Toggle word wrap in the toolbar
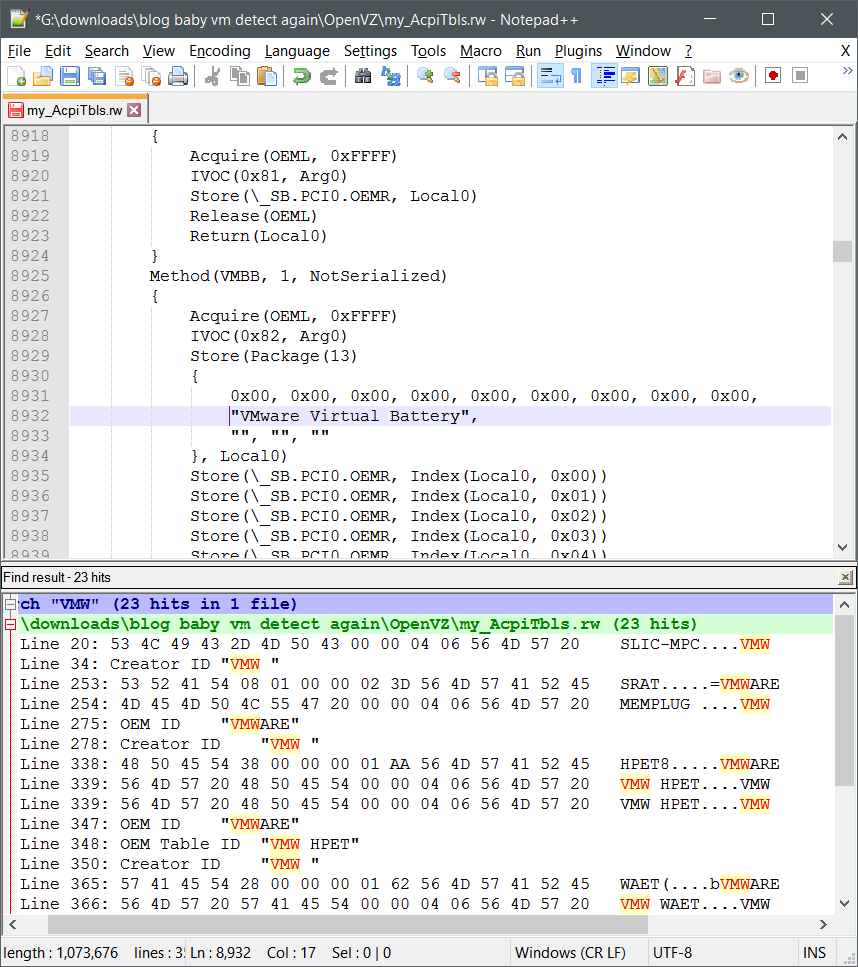 coord(550,76)
